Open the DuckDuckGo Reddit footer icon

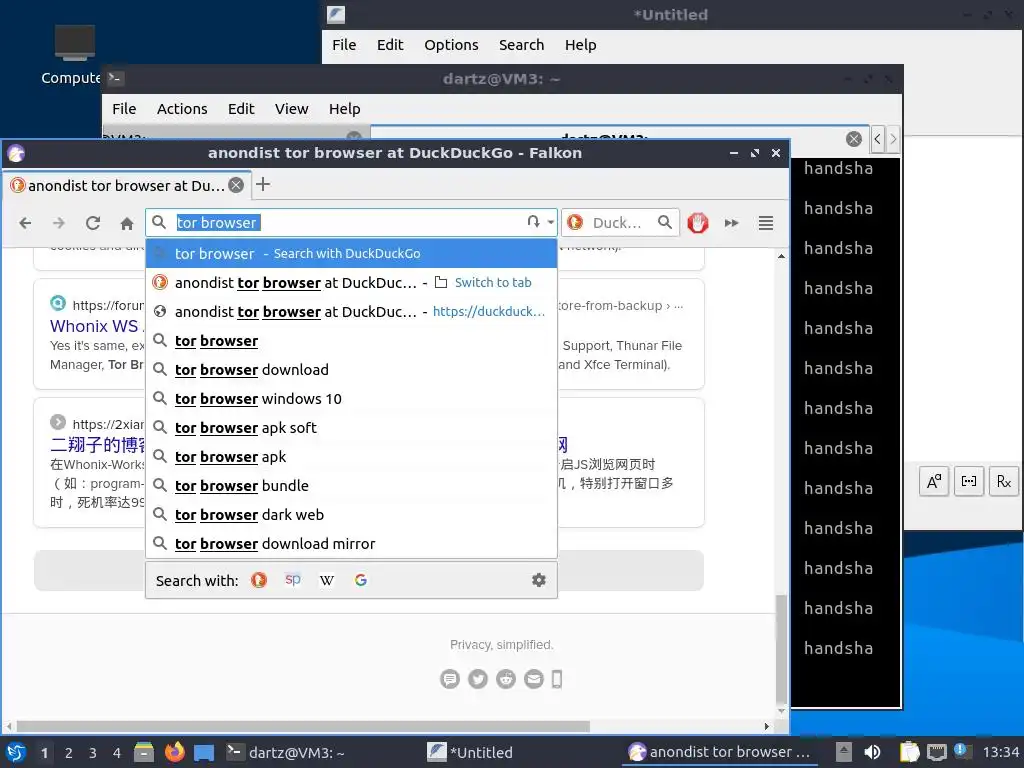(506, 679)
